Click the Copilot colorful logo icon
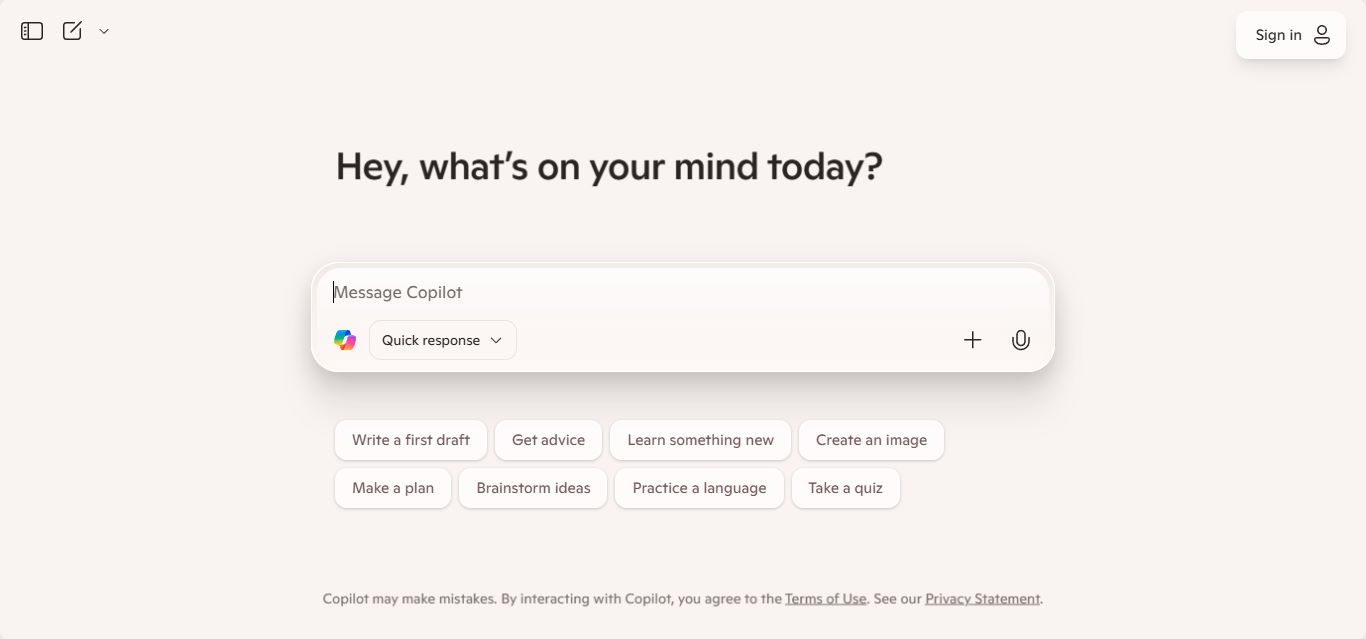The width and height of the screenshot is (1366, 639). [x=345, y=340]
